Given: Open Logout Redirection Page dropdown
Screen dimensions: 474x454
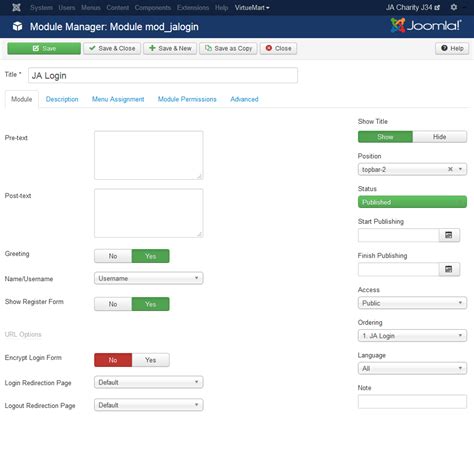Looking at the screenshot, I should click(x=149, y=405).
